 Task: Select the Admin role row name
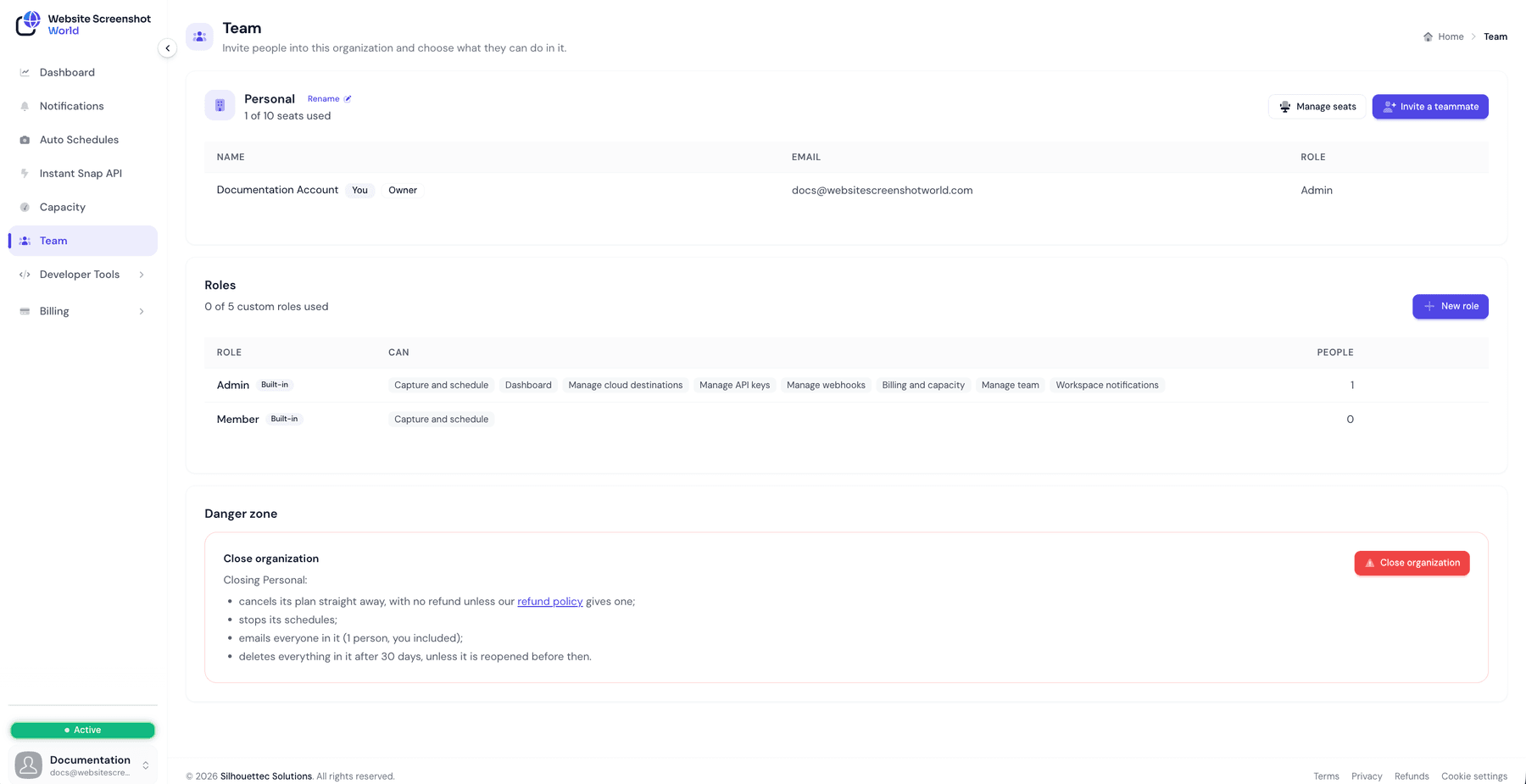tap(233, 386)
